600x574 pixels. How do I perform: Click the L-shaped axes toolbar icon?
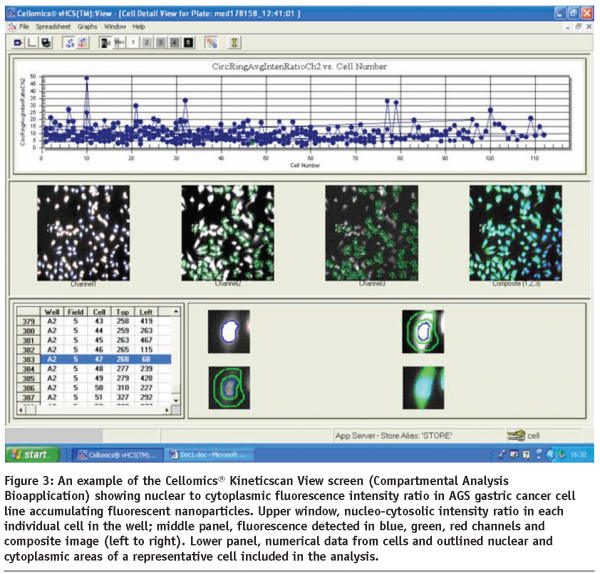coord(32,42)
